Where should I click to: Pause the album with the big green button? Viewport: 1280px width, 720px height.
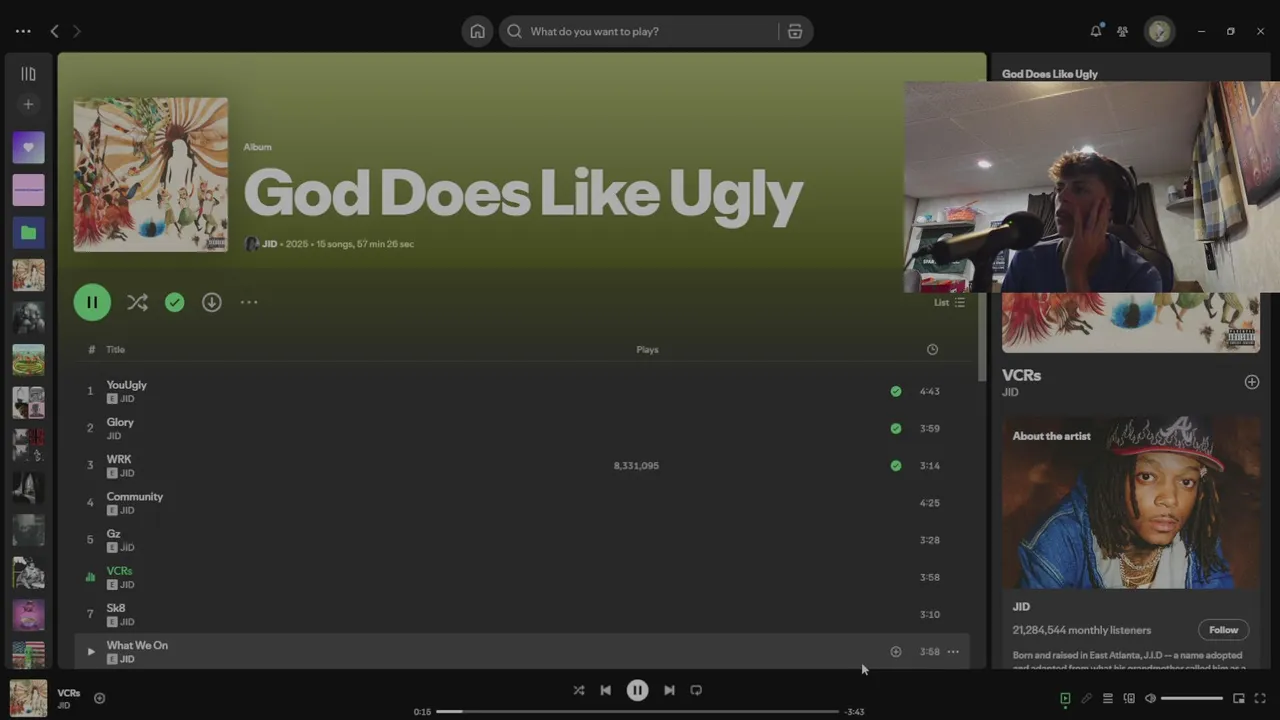pyautogui.click(x=92, y=302)
